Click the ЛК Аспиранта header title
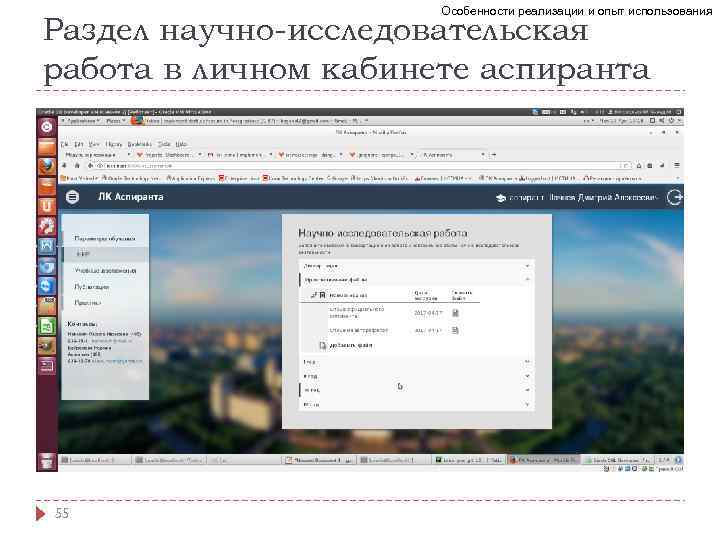The height and width of the screenshot is (540, 720). (130, 197)
